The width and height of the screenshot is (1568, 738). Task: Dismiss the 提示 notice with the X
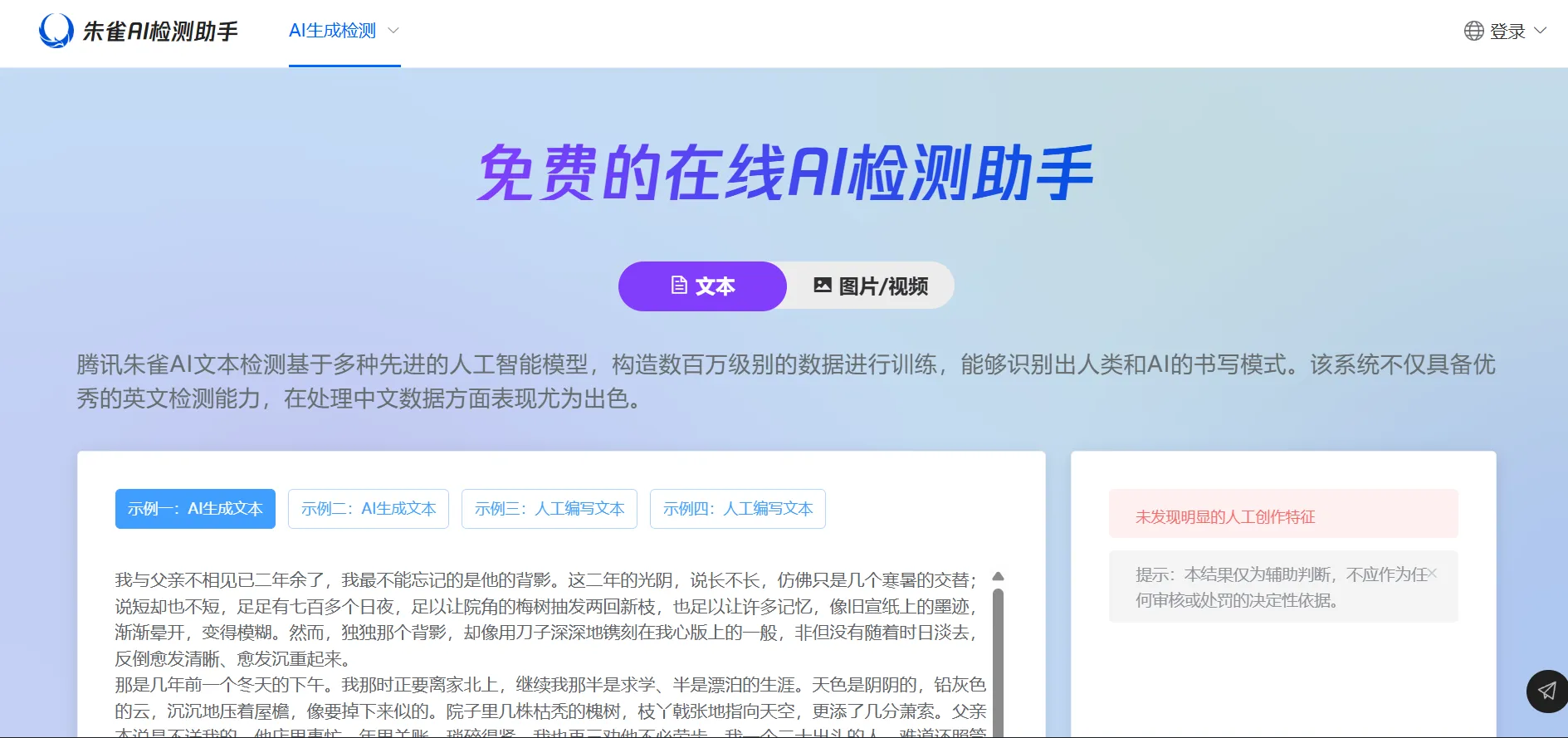[1432, 574]
